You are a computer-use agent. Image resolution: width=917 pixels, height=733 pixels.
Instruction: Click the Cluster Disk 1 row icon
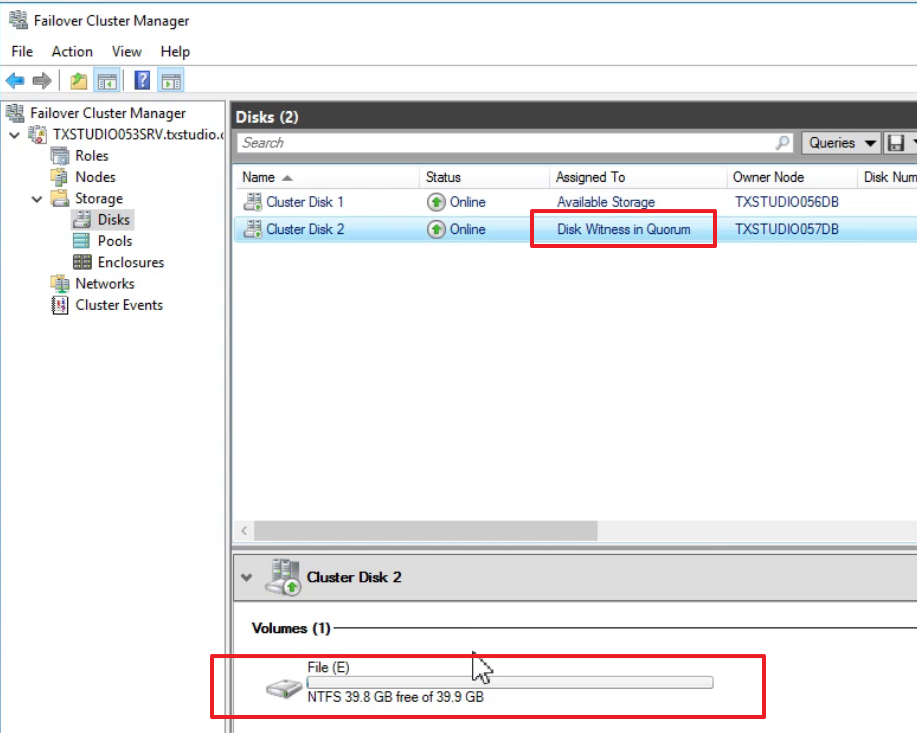253,202
